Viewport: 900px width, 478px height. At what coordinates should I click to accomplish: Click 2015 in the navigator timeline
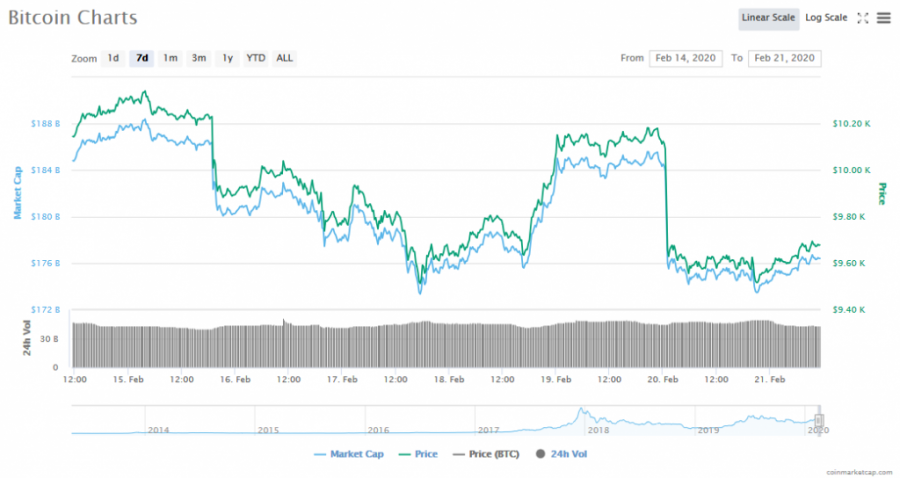tap(268, 430)
